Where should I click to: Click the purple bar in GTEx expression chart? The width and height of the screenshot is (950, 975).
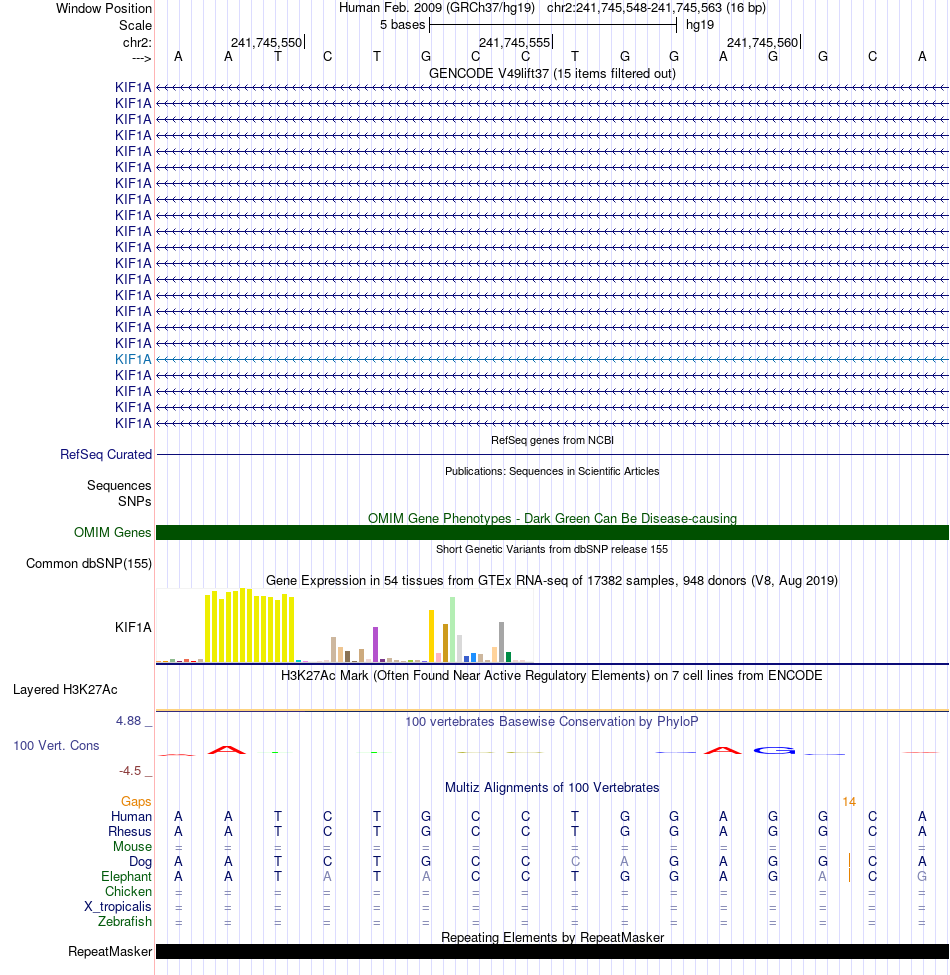376,644
